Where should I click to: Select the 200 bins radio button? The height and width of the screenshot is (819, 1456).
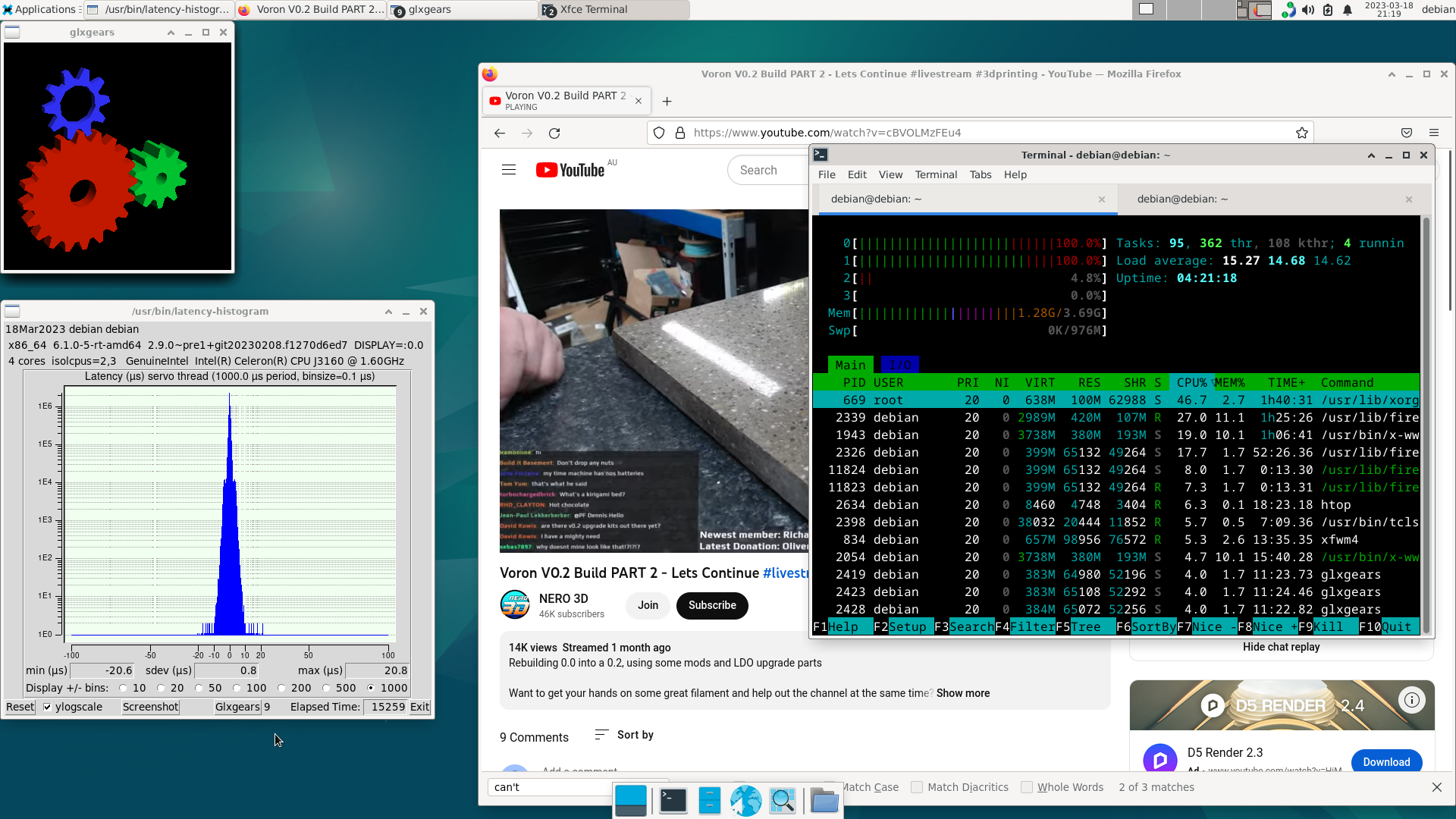(x=281, y=688)
